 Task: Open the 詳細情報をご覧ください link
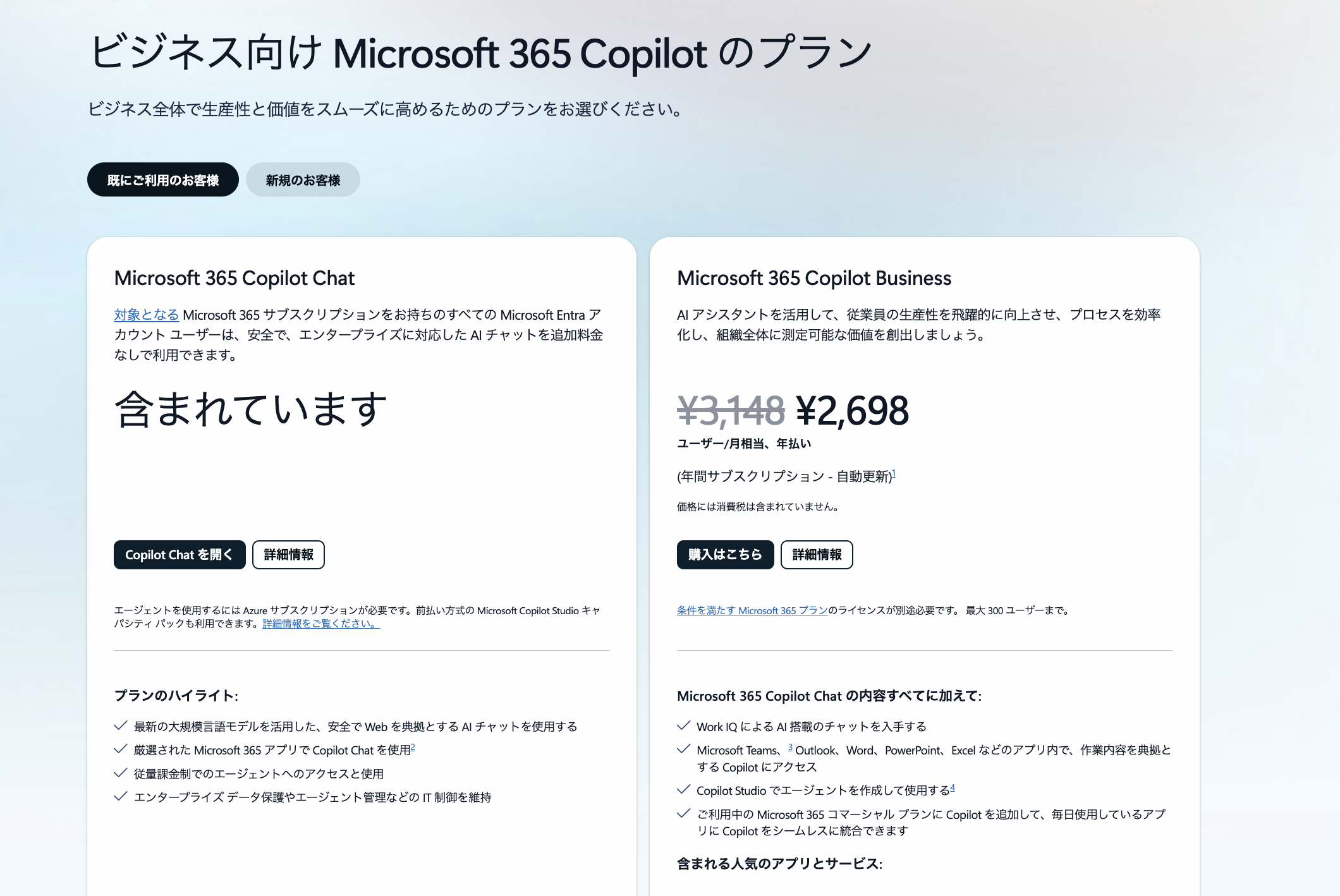[321, 624]
